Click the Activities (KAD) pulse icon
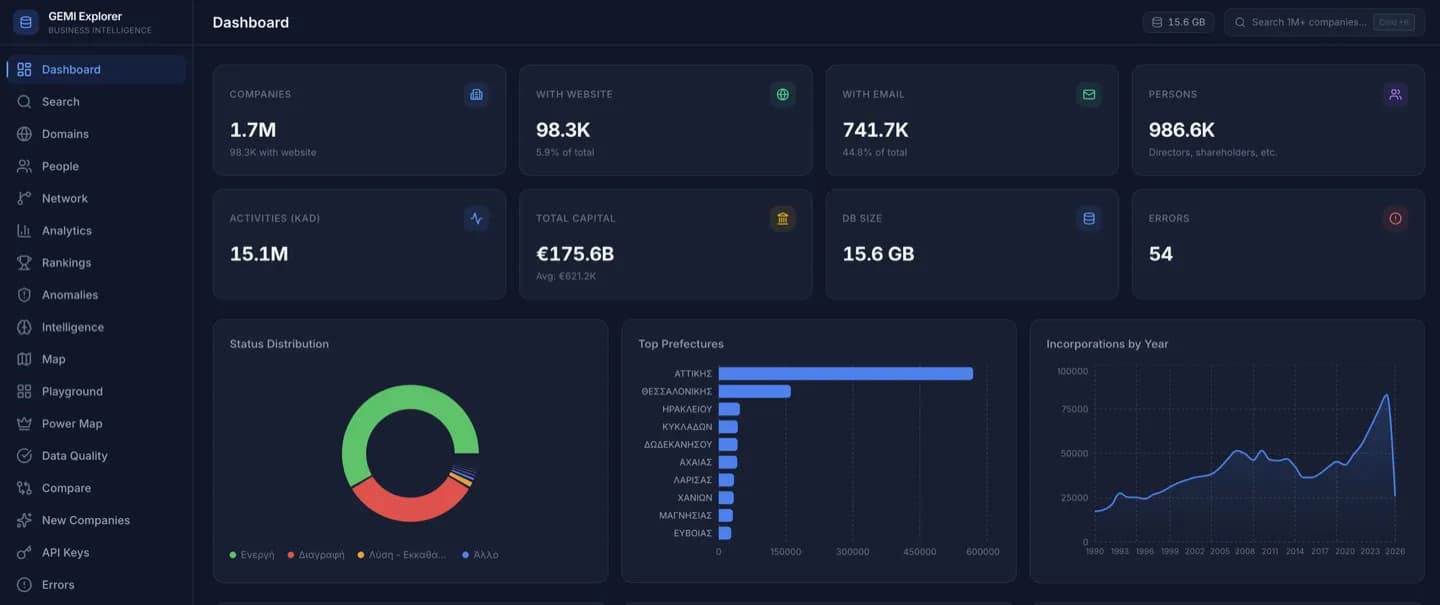Image resolution: width=1440 pixels, height=605 pixels. (476, 218)
